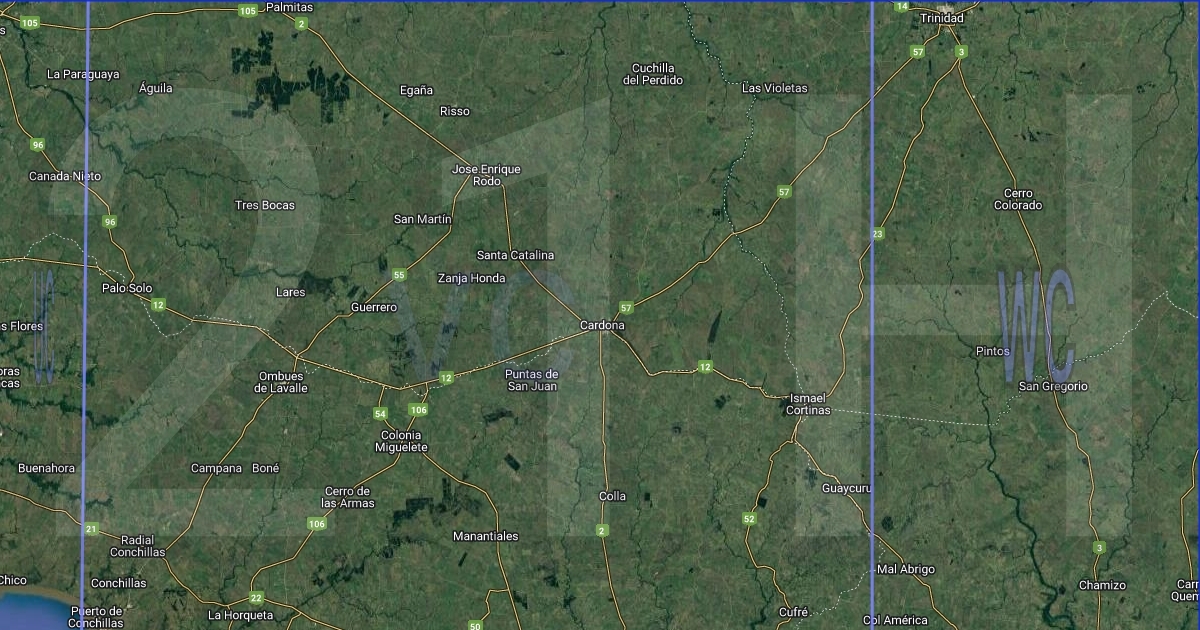Image resolution: width=1200 pixels, height=630 pixels.
Task: Click the Route 54 highway shield
Action: 380,413
